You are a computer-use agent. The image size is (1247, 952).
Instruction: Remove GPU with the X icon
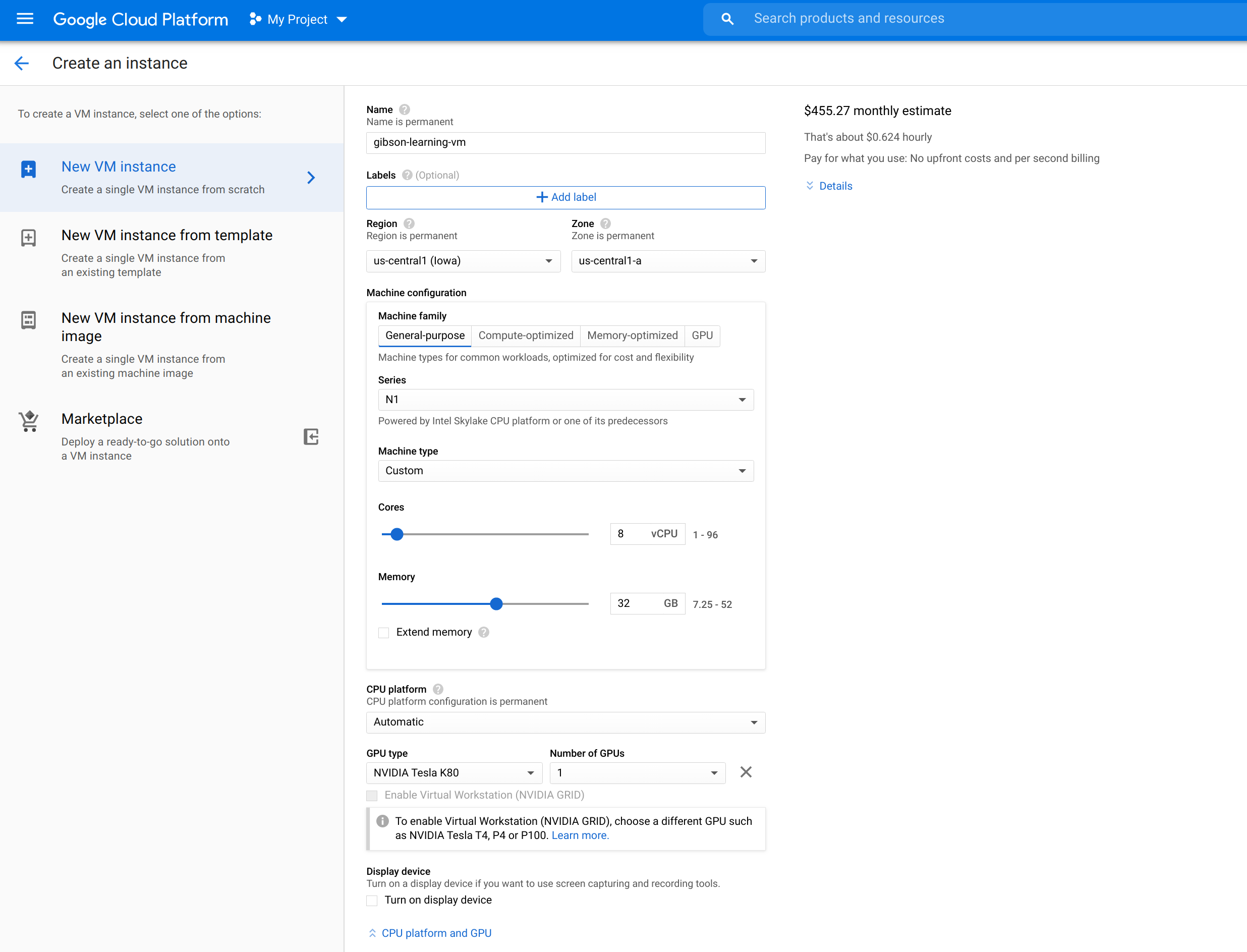click(746, 772)
